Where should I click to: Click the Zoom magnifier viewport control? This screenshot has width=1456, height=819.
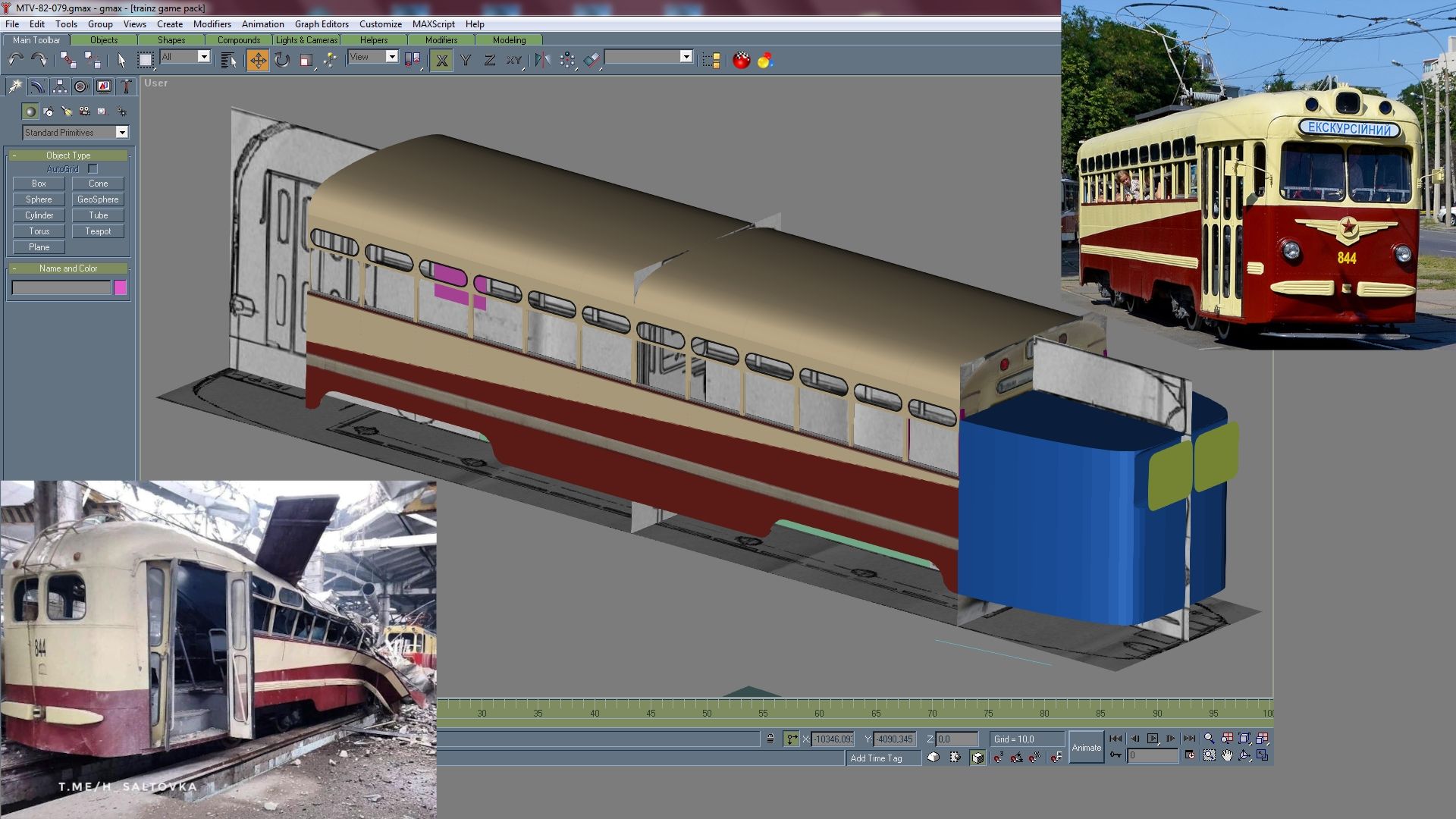pyautogui.click(x=1209, y=738)
